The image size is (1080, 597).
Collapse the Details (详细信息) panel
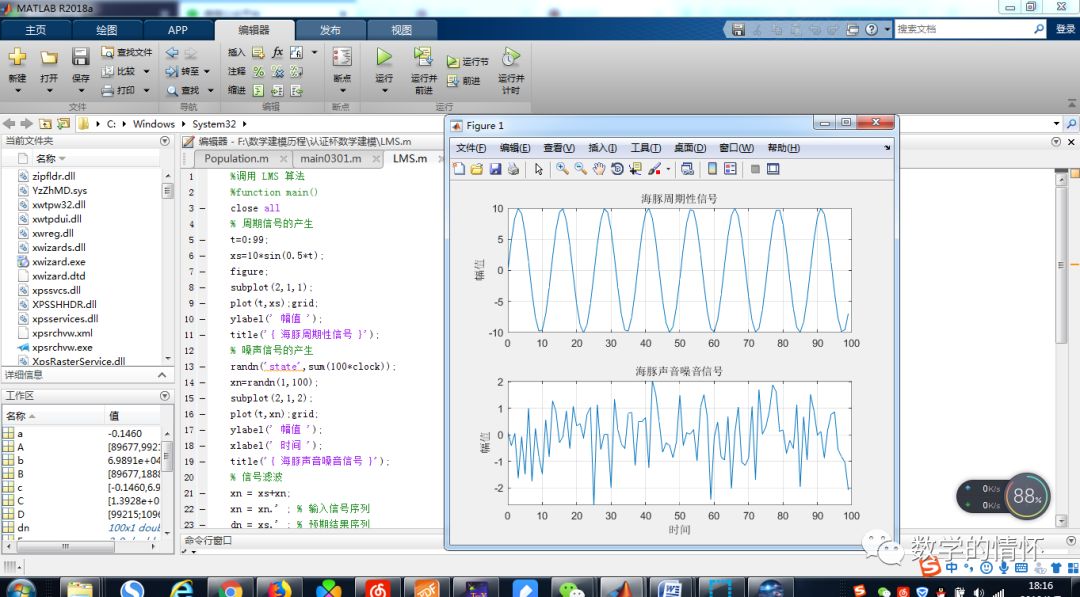click(x=163, y=375)
